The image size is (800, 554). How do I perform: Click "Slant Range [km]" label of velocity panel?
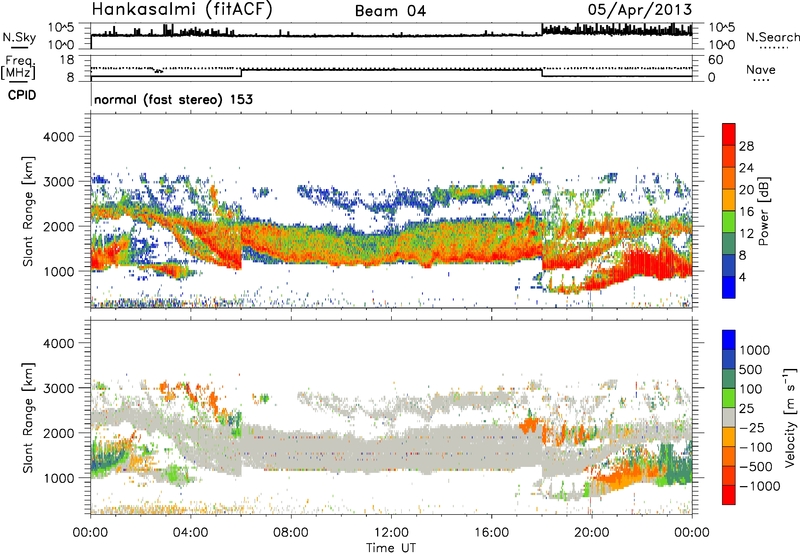click(28, 417)
